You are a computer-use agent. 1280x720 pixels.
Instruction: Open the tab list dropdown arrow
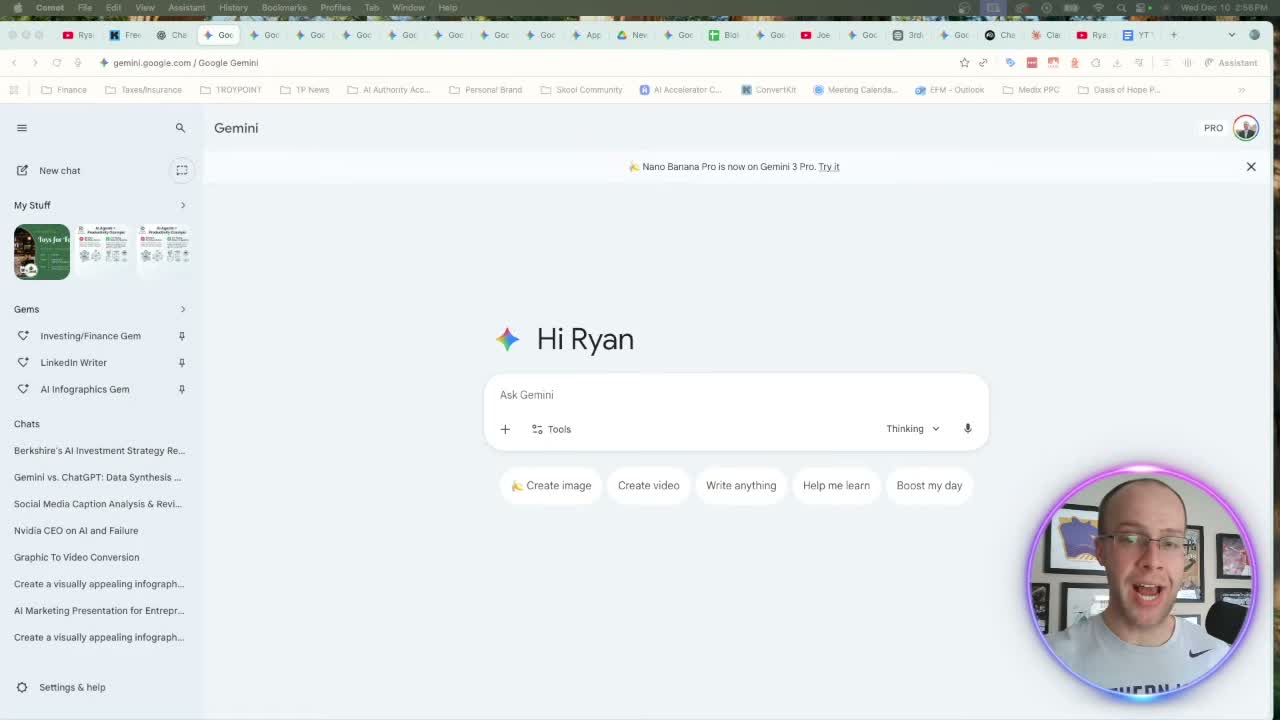point(1231,35)
